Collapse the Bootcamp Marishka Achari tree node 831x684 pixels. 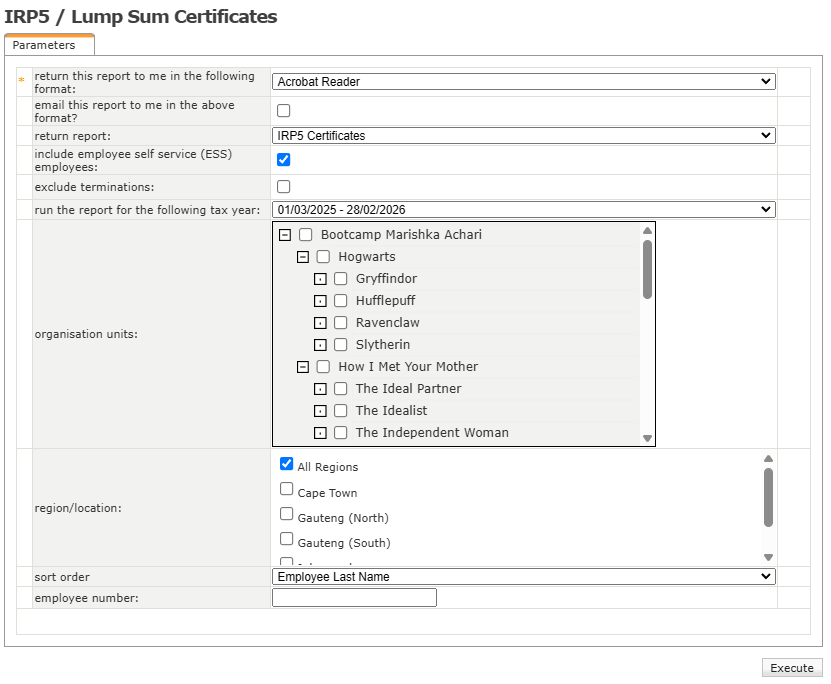point(285,235)
